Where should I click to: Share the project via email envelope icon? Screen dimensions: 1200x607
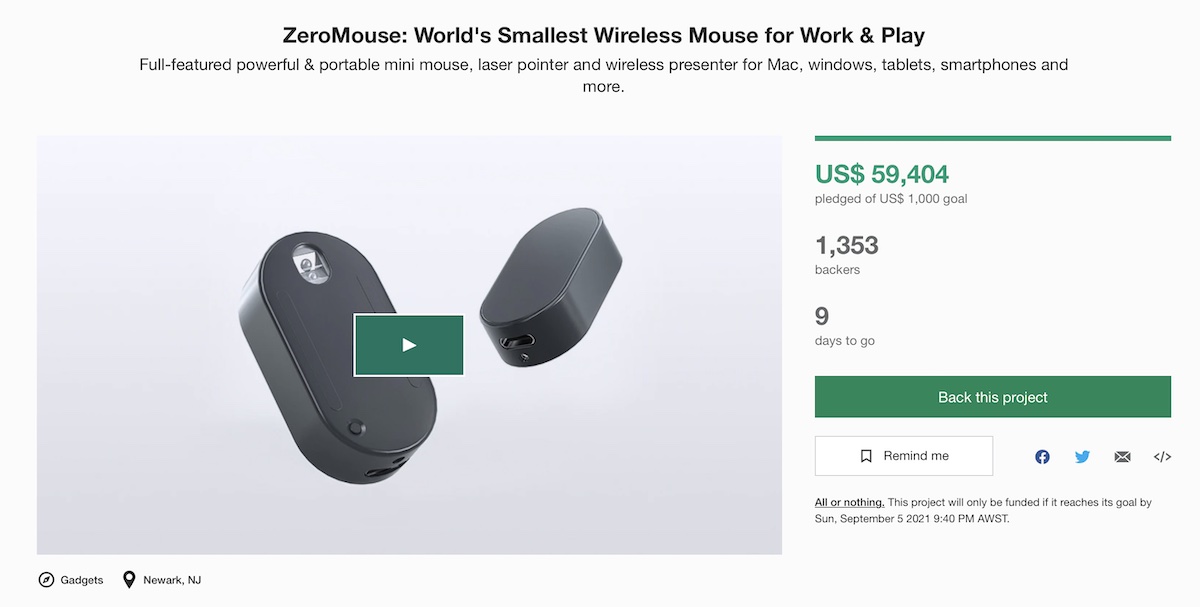(1122, 456)
